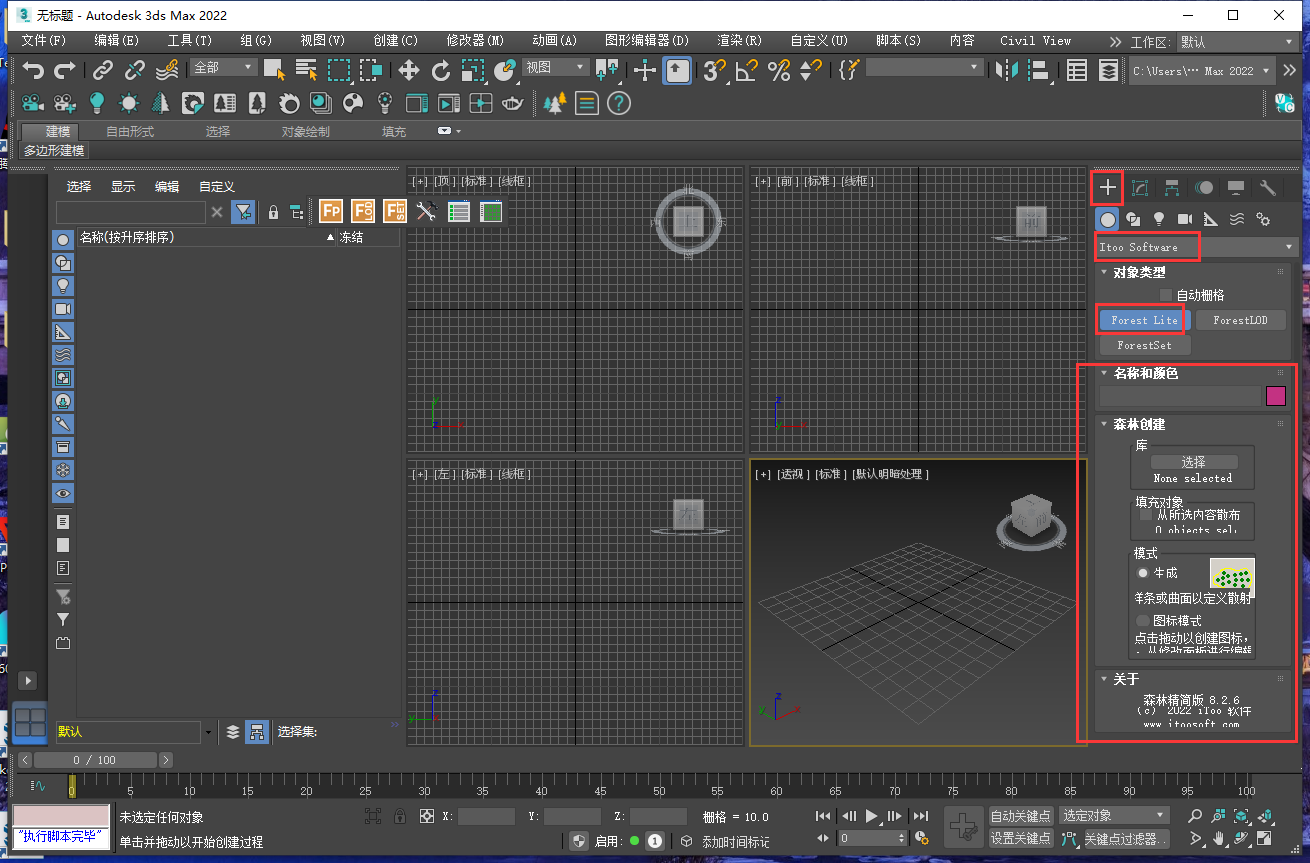Activate the Select and Move tool

coord(410,70)
